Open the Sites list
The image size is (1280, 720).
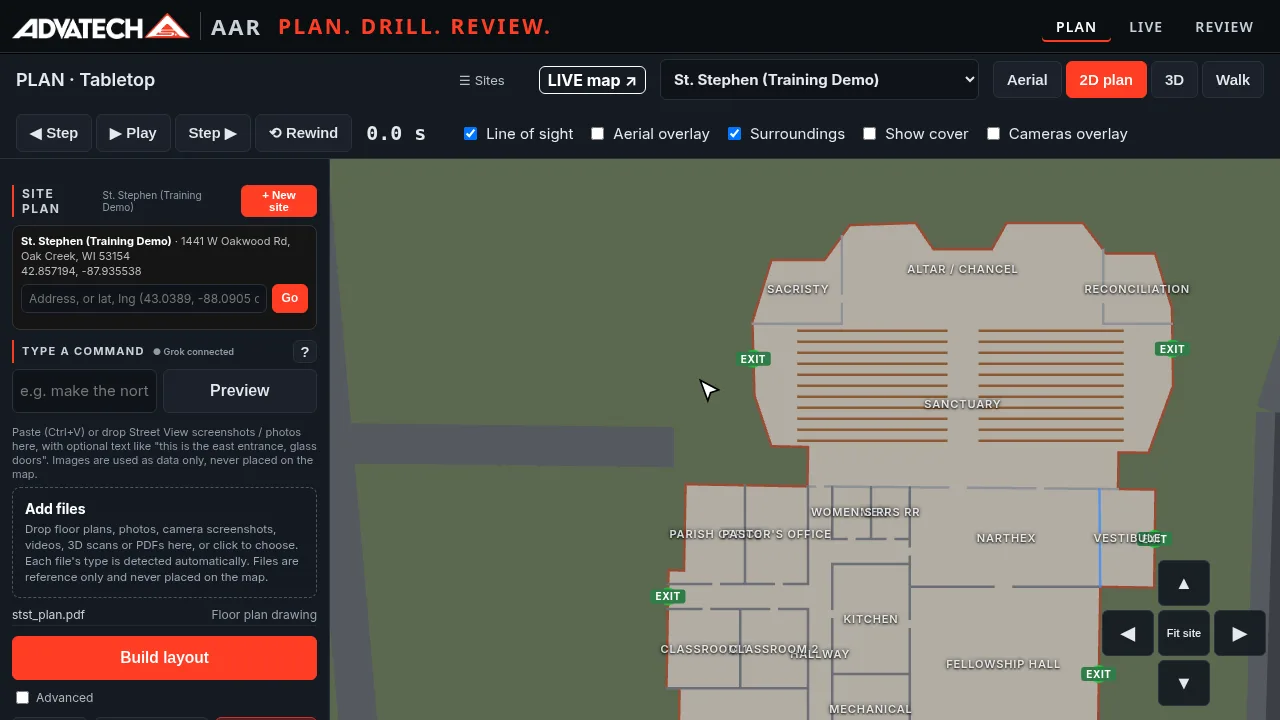click(482, 80)
